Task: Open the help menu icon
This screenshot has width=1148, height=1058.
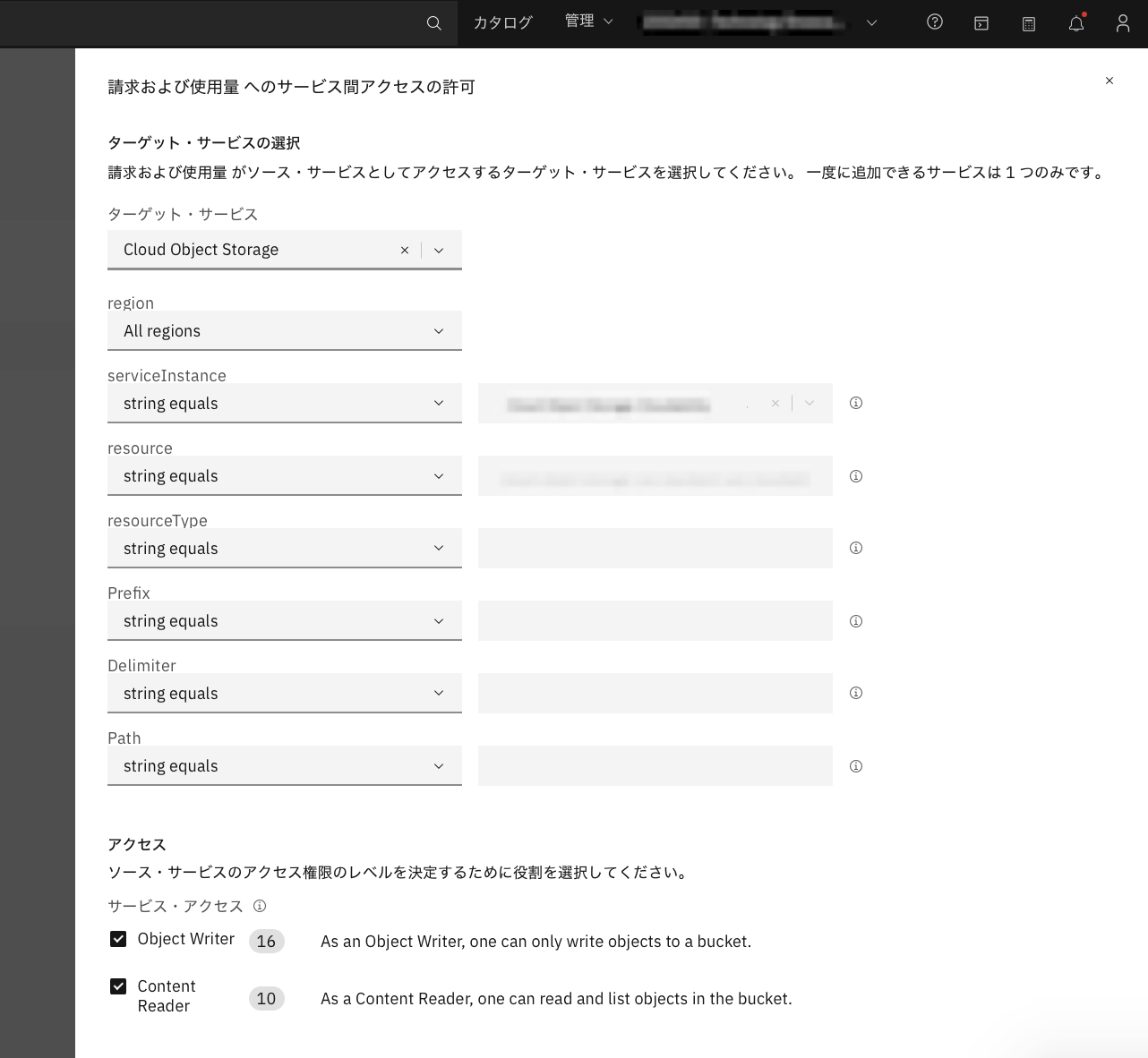Action: pyautogui.click(x=935, y=22)
